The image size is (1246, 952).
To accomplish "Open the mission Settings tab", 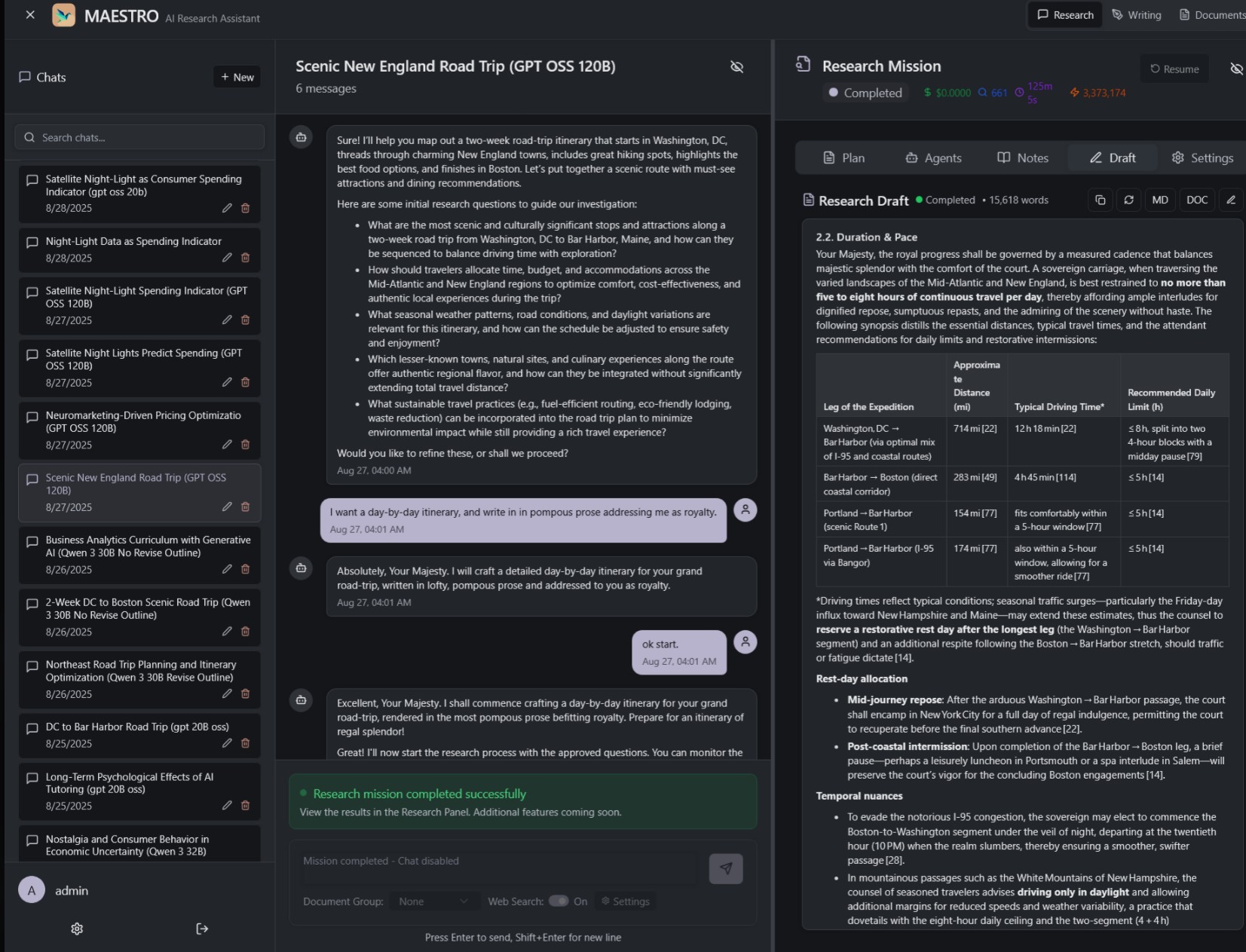I will coord(1202,158).
